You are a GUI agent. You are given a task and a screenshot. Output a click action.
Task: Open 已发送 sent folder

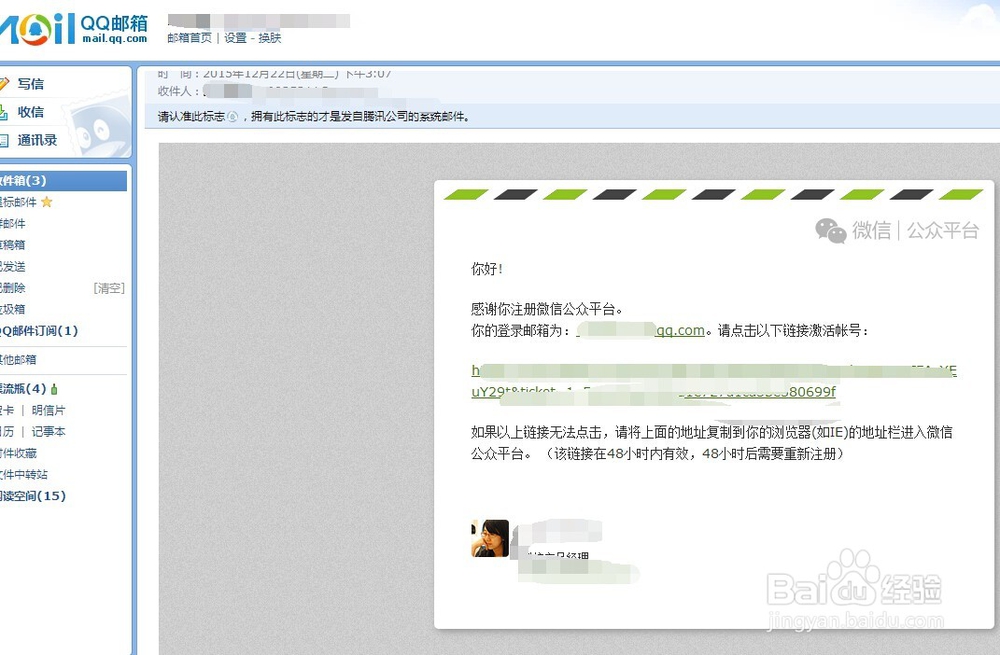coord(13,267)
